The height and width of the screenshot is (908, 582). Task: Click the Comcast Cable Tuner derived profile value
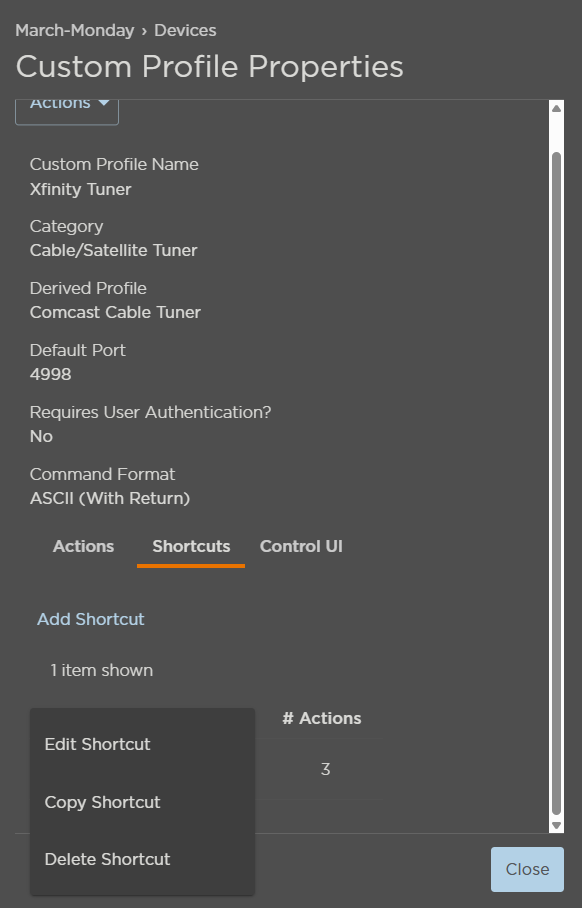115,312
